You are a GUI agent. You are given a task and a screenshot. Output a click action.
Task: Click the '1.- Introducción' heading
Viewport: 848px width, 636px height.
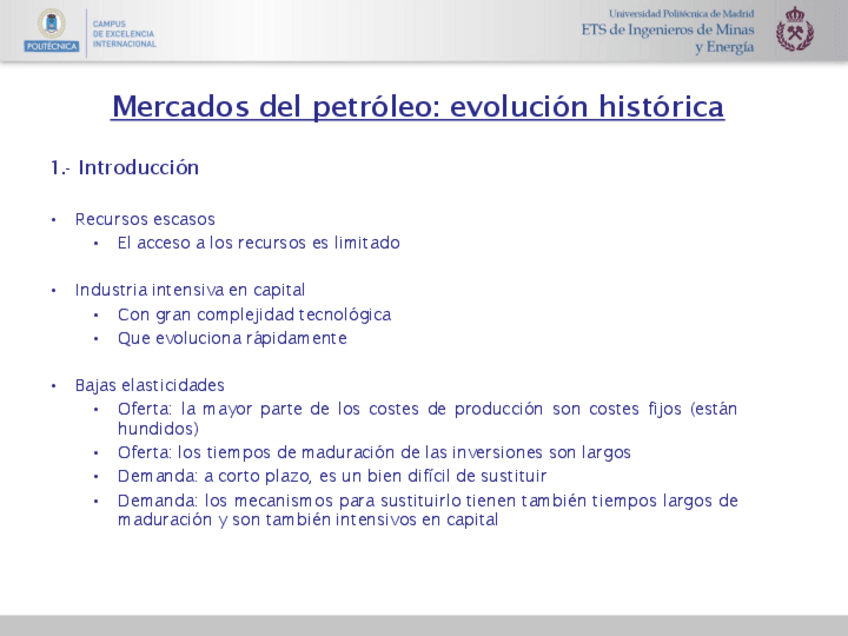pos(124,168)
